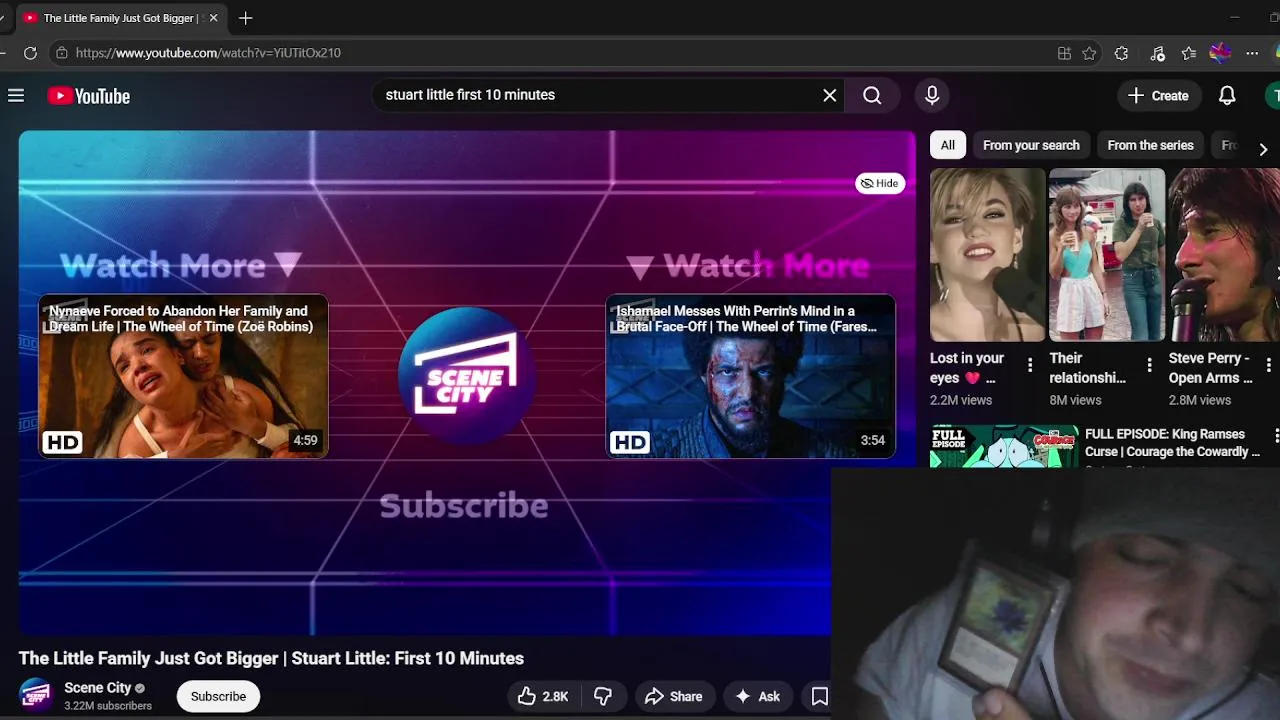Click the Subscribe text on the end screen
The image size is (1280, 720).
click(x=464, y=506)
